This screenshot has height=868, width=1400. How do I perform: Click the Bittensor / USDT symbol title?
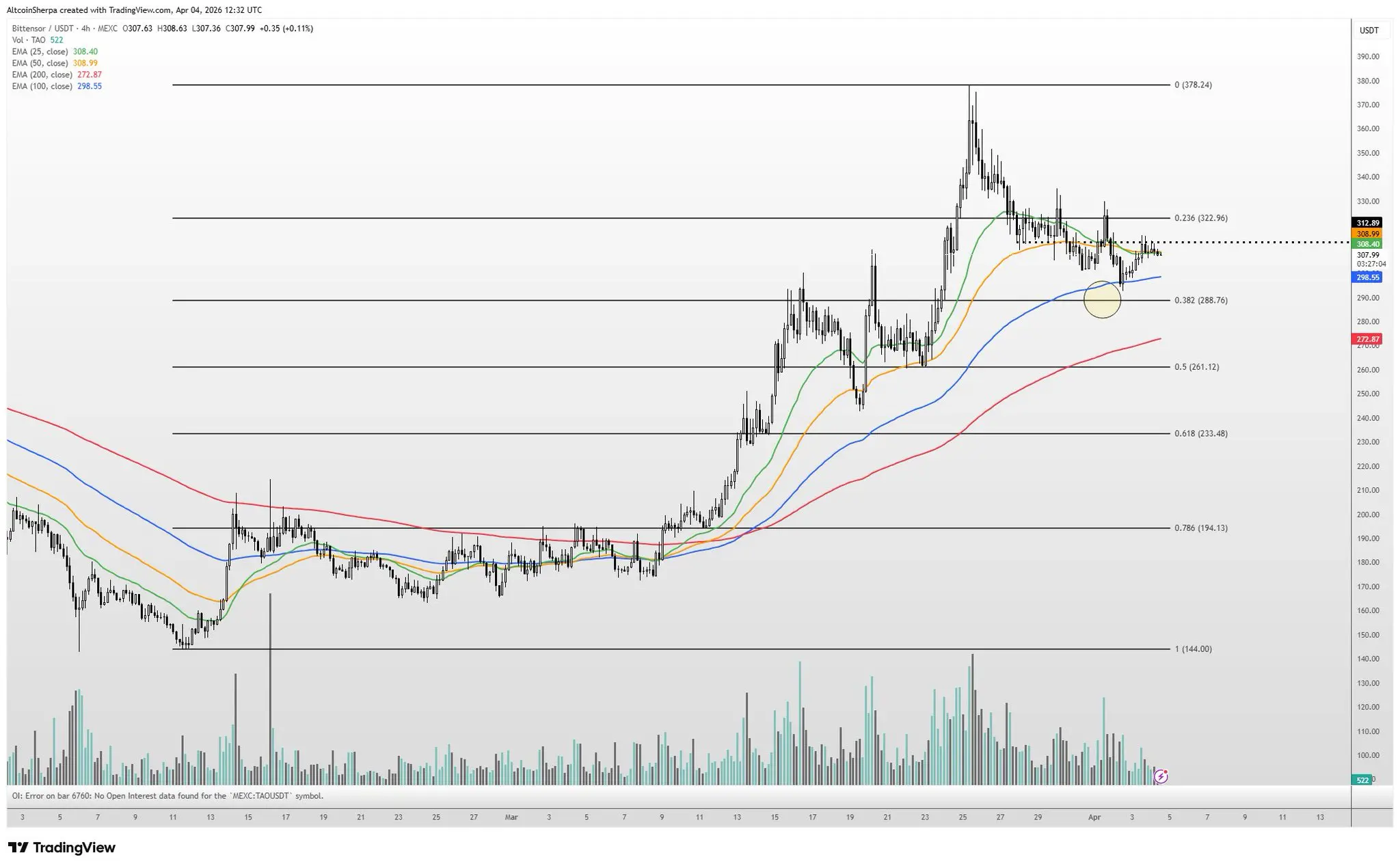pyautogui.click(x=42, y=29)
